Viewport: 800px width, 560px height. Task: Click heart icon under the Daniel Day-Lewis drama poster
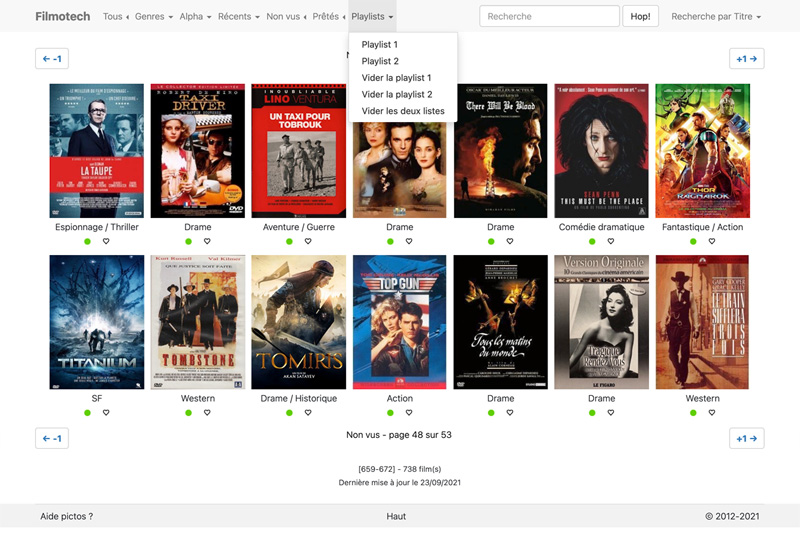coord(409,241)
